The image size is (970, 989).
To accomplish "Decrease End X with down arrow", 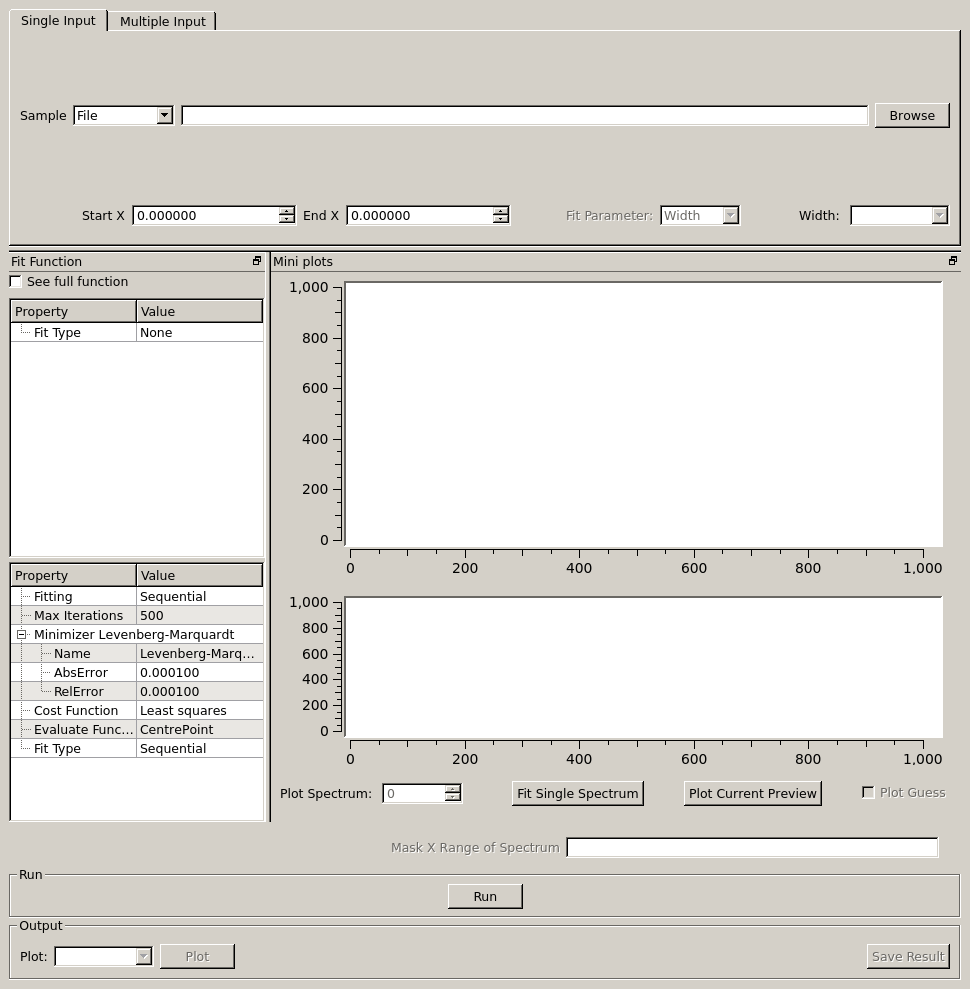I will coord(501,220).
